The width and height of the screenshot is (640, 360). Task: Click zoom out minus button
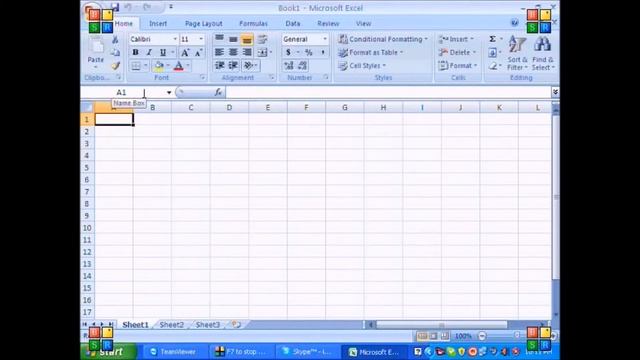pos(482,336)
